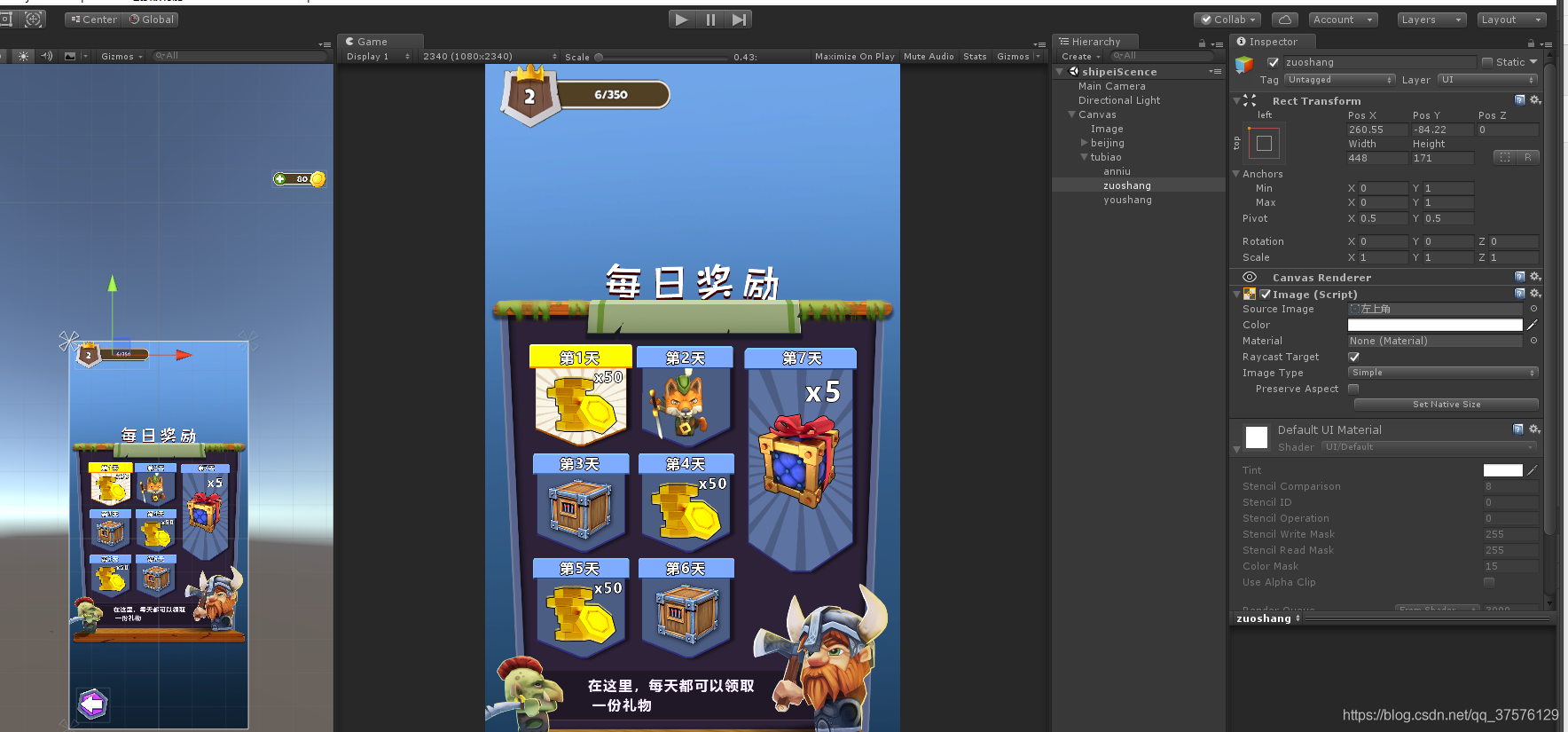
Task: Open the GameObject cube icon picker
Action: coord(1245,64)
